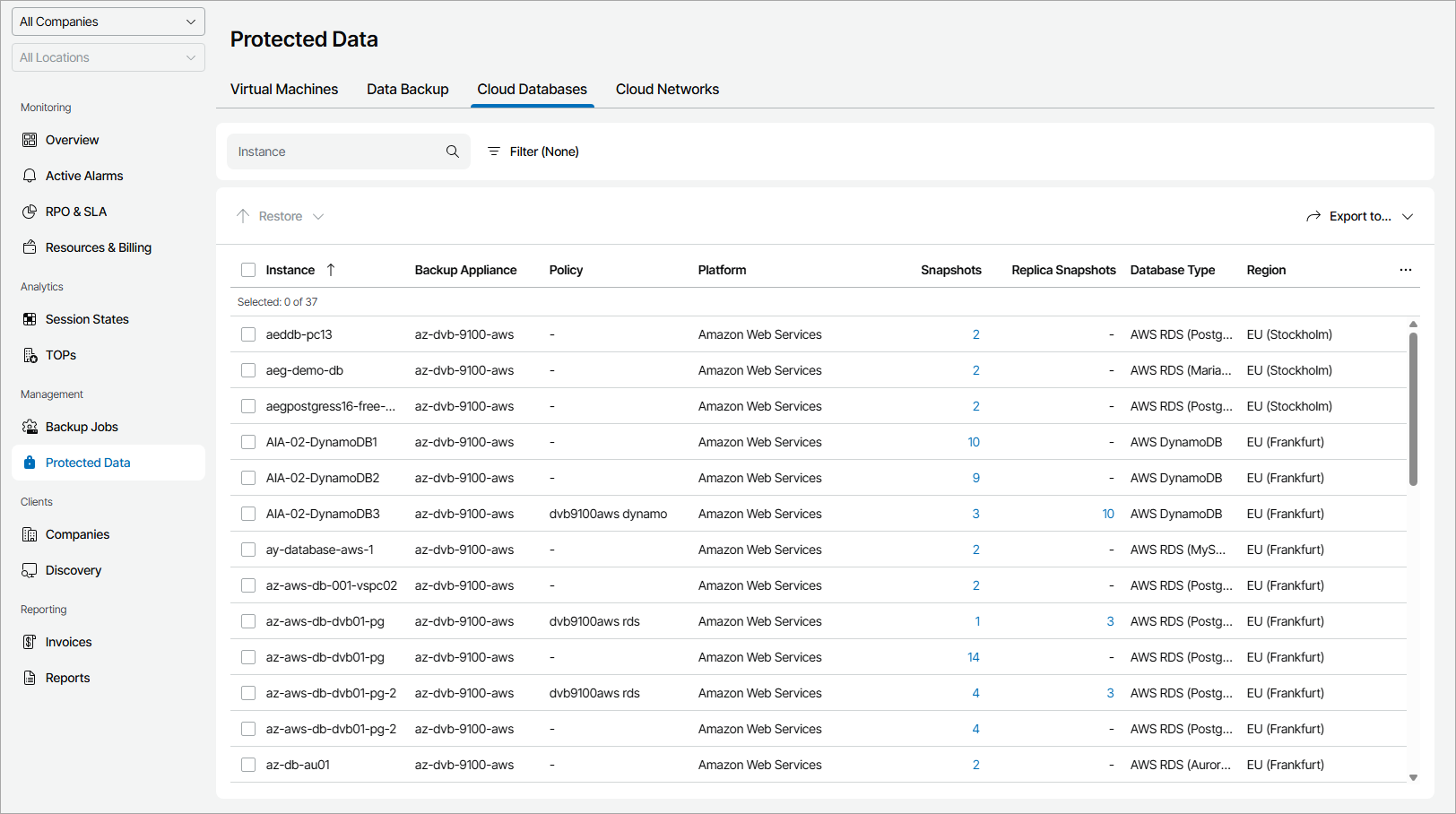Open the Filter (None) button
The height and width of the screenshot is (814, 1456).
533,152
